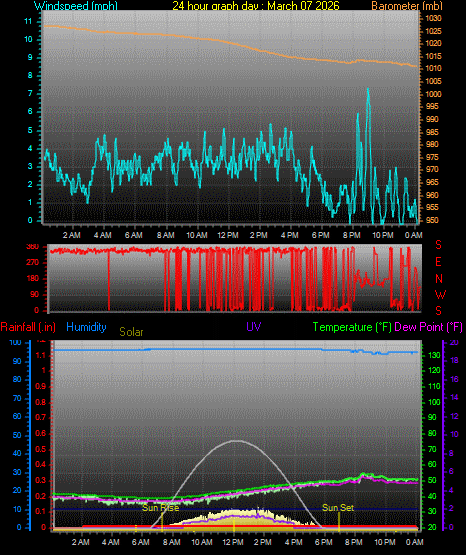Select 1010 on the barometer axis

[433, 68]
